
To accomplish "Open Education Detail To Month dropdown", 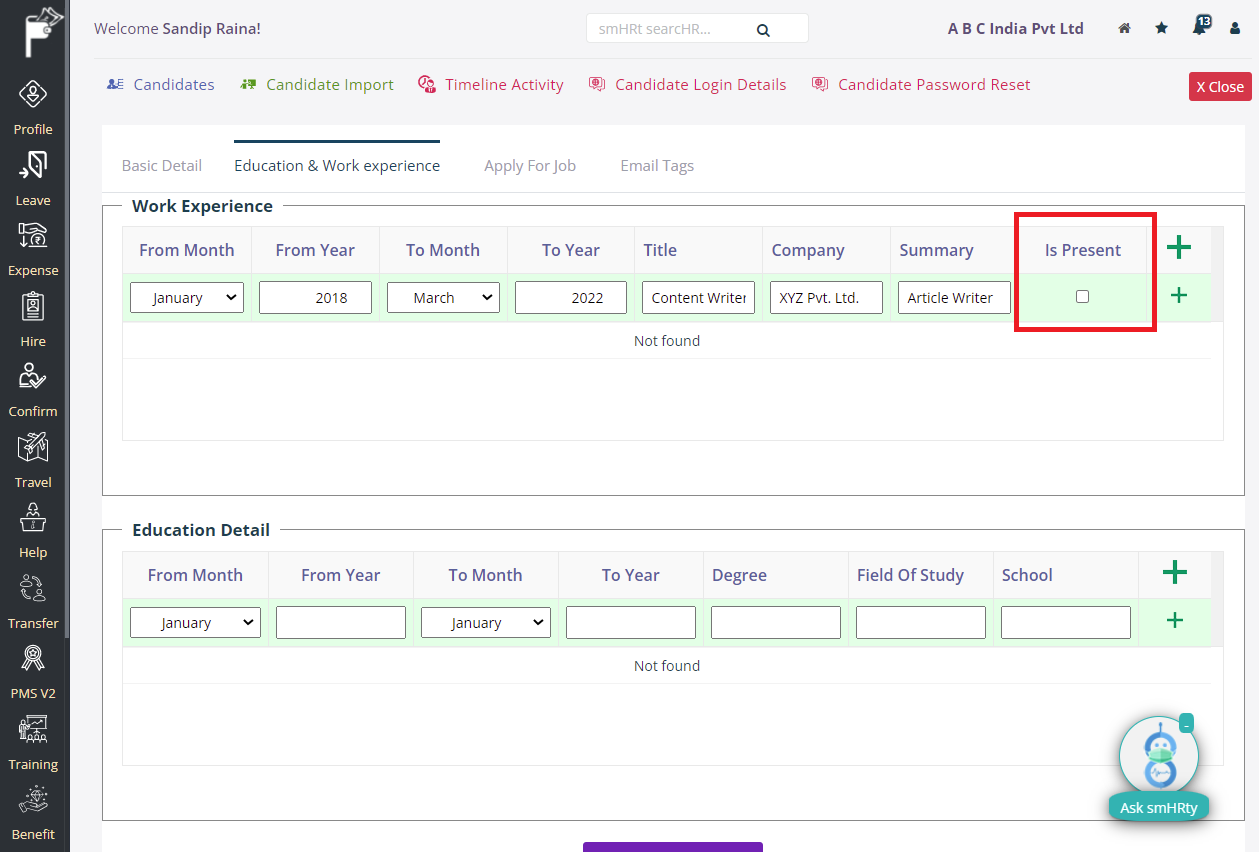I will [x=485, y=622].
